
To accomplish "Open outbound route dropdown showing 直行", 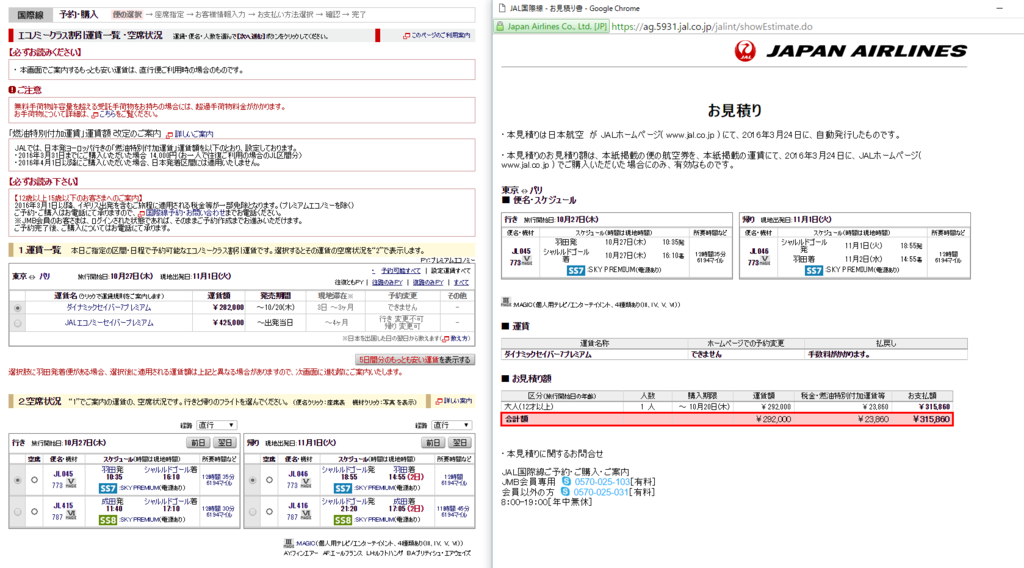I will (x=217, y=425).
